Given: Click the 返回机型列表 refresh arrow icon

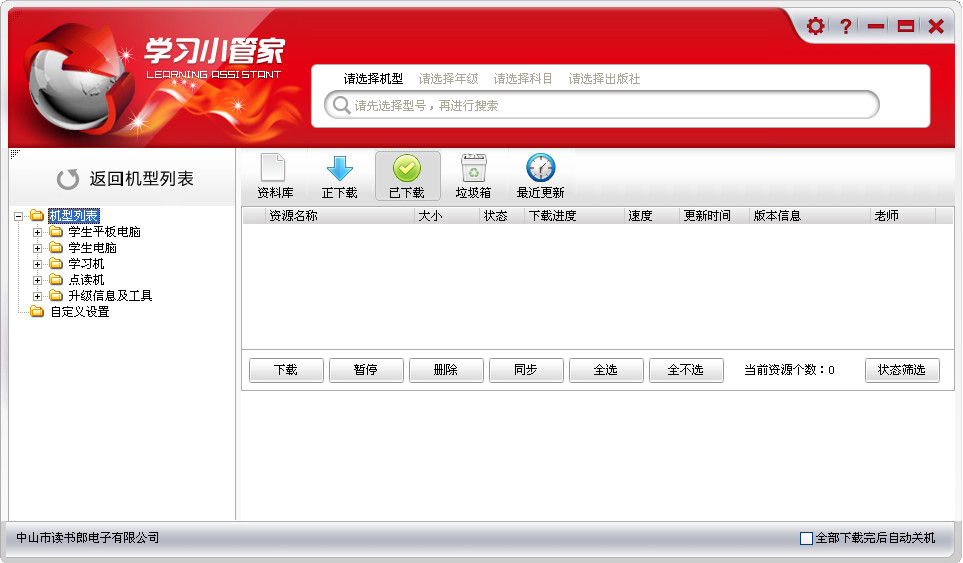Looking at the screenshot, I should coord(68,180).
